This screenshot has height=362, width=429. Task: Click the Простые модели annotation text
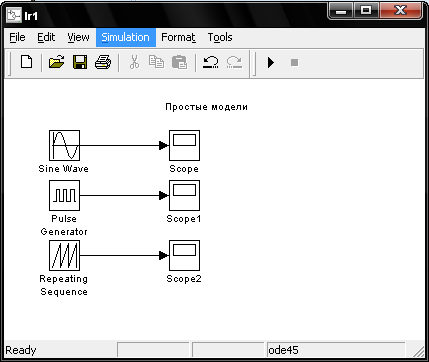206,107
